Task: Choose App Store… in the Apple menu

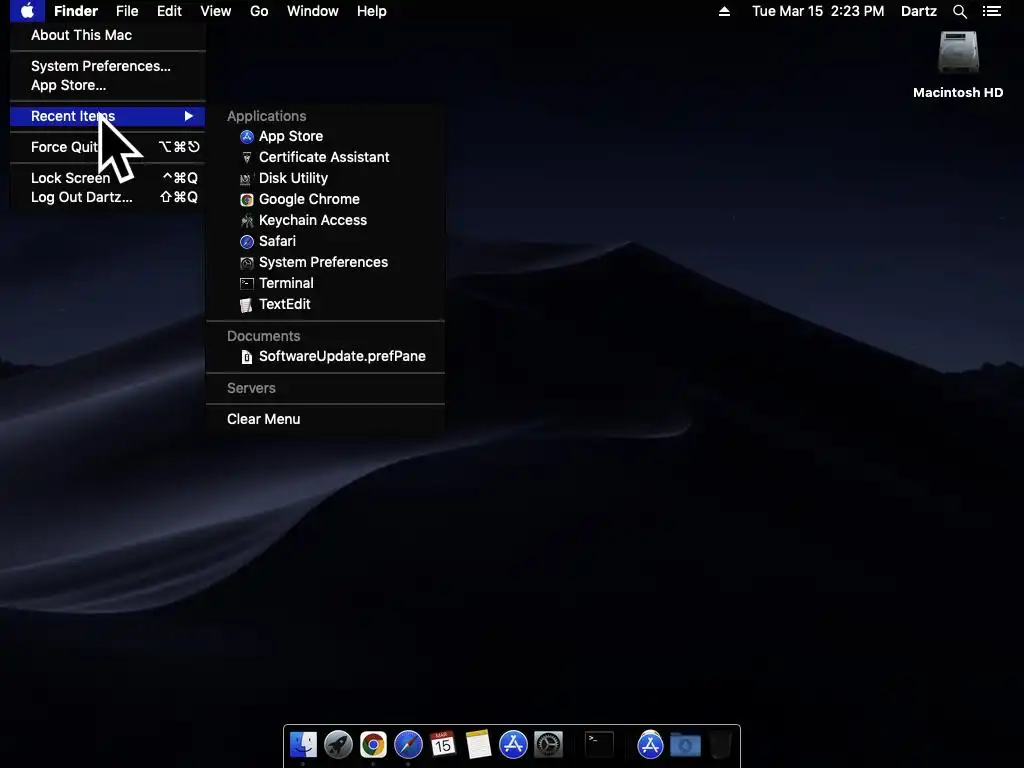Action: click(x=108, y=86)
